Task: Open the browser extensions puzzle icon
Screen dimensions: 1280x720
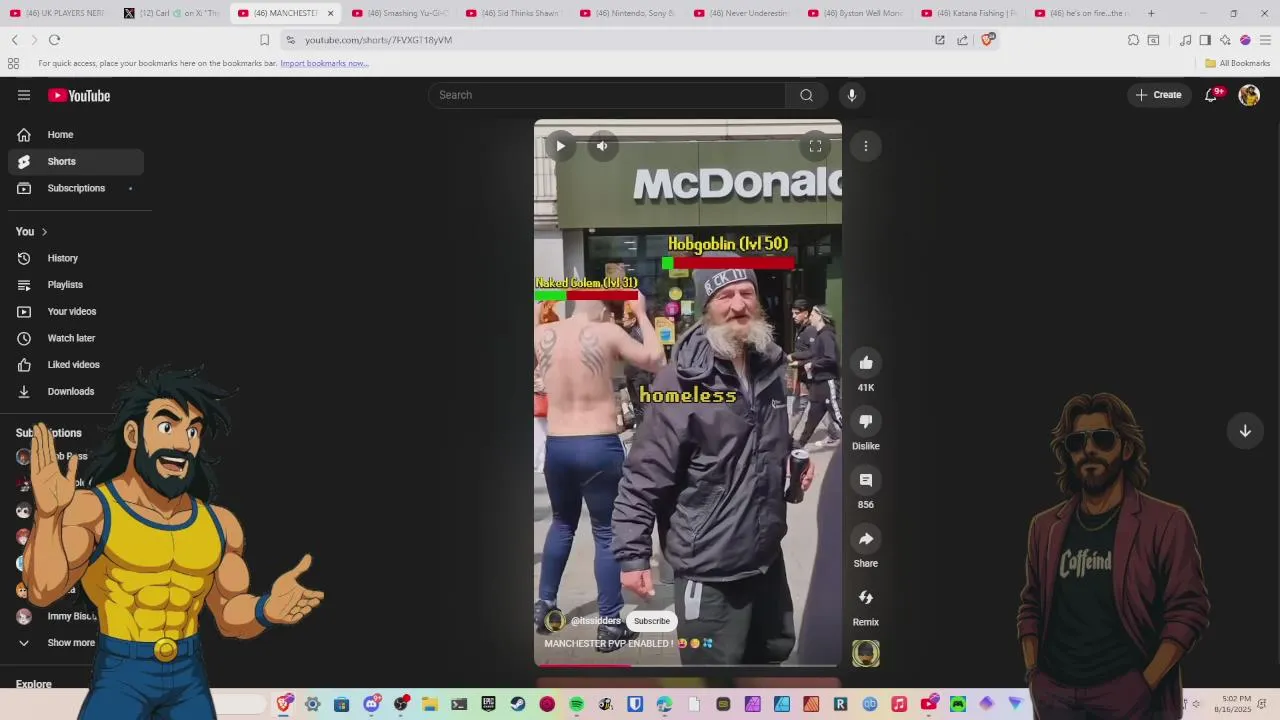Action: 1133,40
